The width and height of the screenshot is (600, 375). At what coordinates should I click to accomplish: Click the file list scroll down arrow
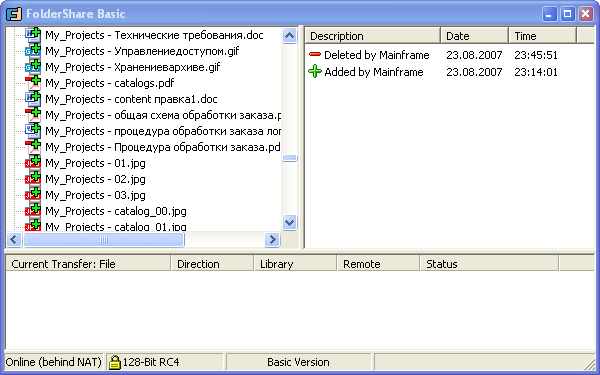(290, 222)
